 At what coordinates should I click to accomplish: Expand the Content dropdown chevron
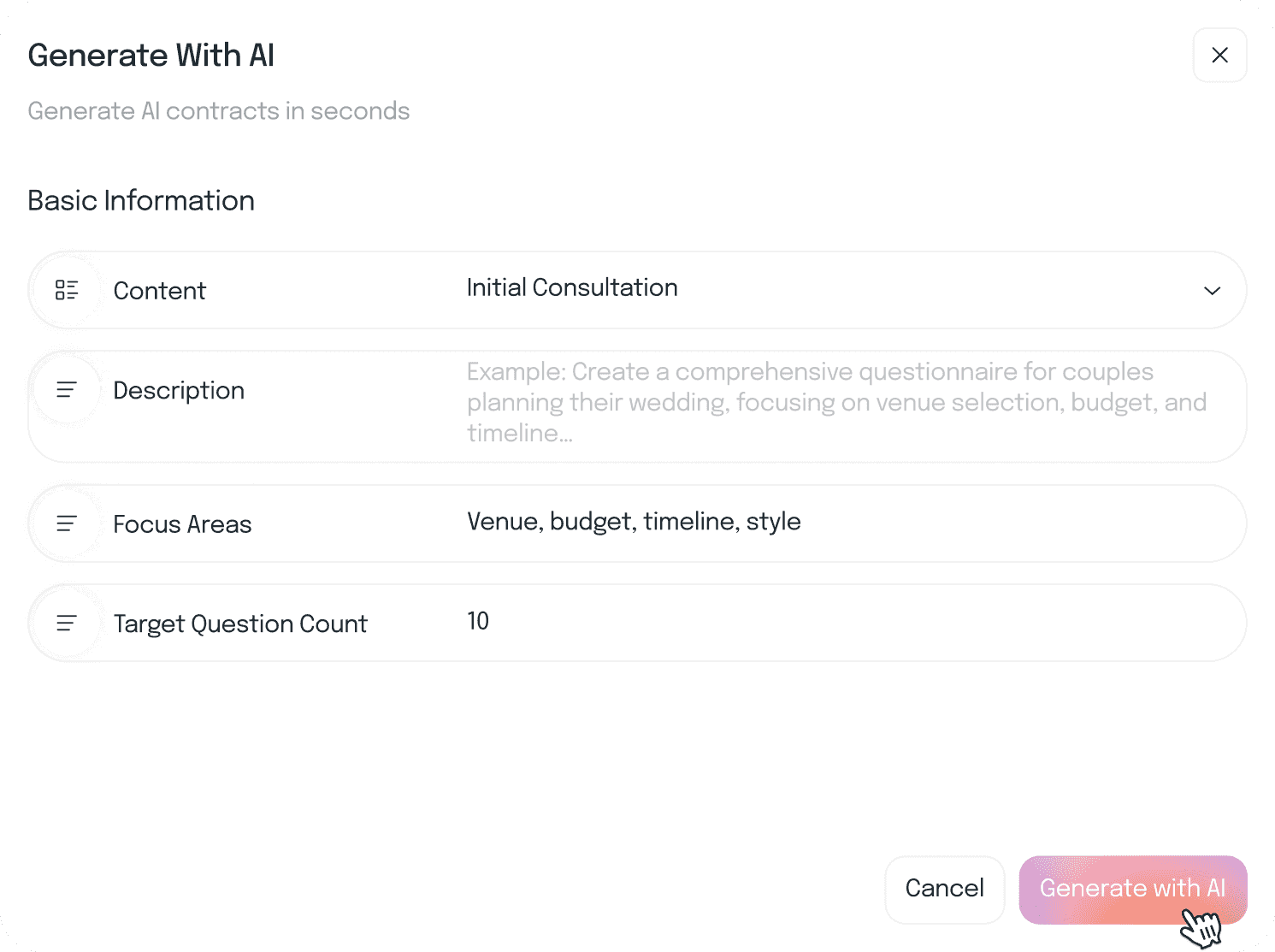pyautogui.click(x=1212, y=291)
